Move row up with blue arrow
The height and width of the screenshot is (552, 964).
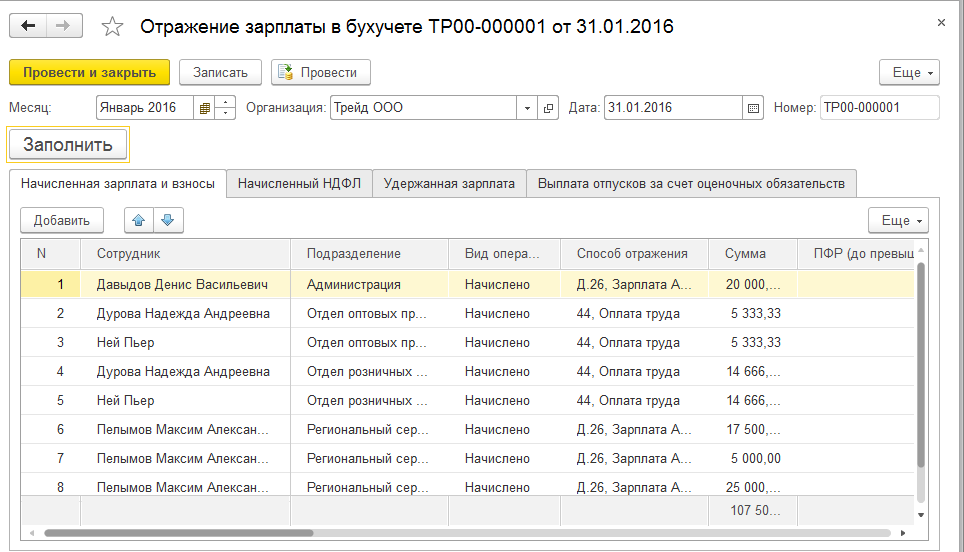click(x=138, y=220)
